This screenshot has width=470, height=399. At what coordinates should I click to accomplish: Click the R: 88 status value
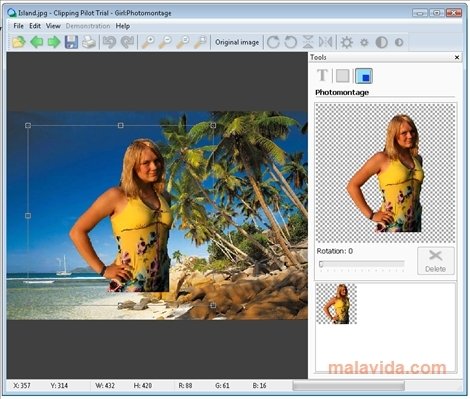[185, 386]
